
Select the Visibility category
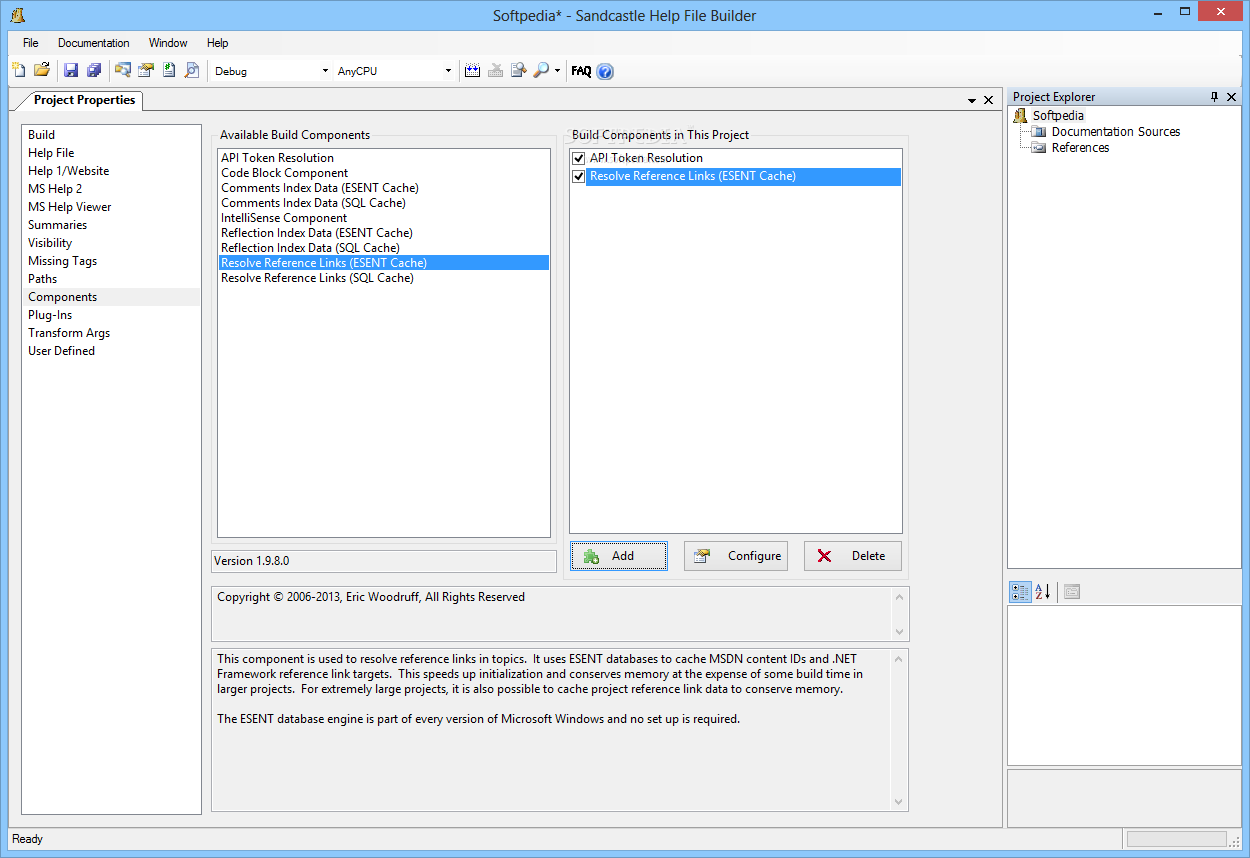[x=111, y=243]
